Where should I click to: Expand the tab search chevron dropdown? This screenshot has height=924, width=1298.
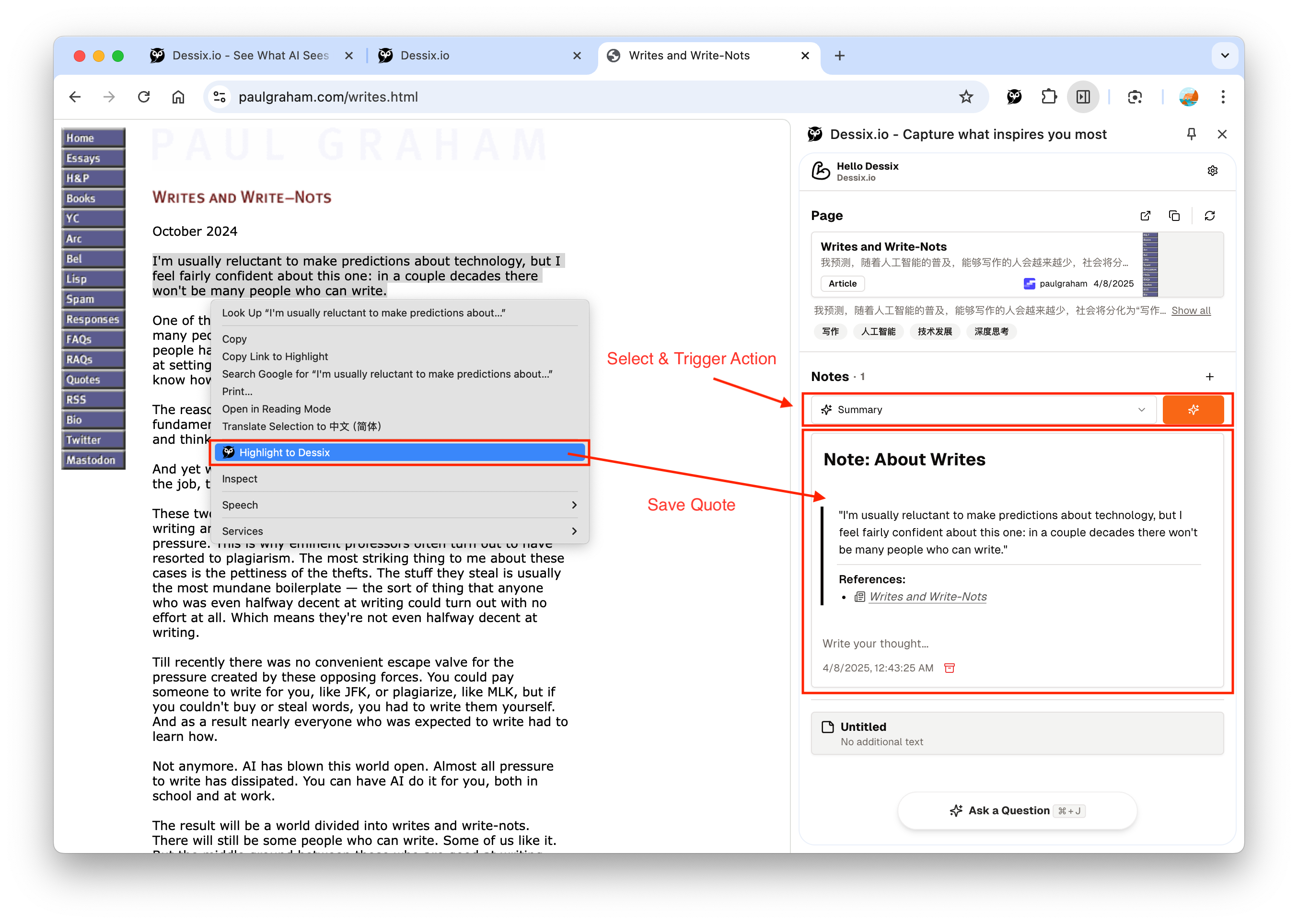click(1225, 56)
